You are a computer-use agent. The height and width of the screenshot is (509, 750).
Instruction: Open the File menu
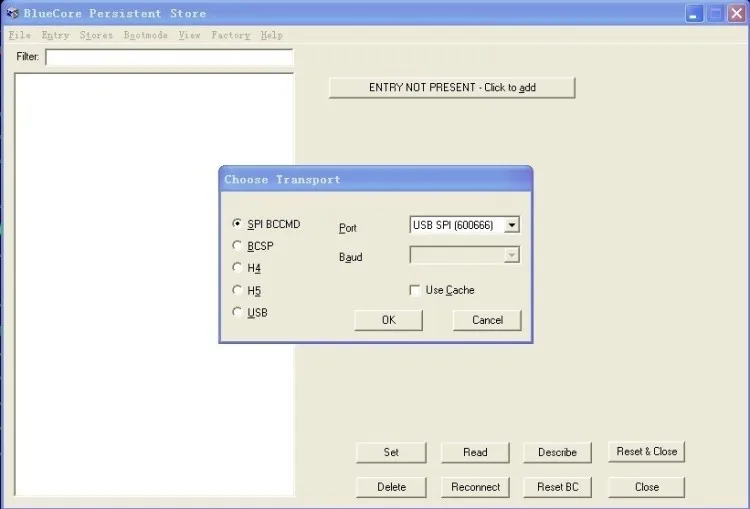click(x=20, y=35)
